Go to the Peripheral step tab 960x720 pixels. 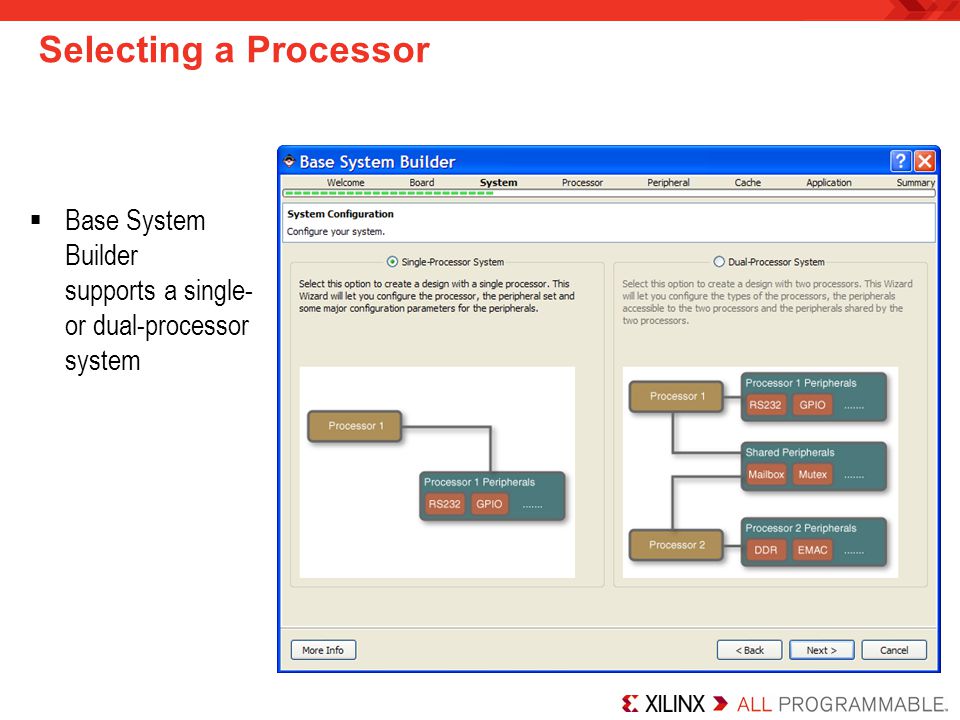coord(668,182)
